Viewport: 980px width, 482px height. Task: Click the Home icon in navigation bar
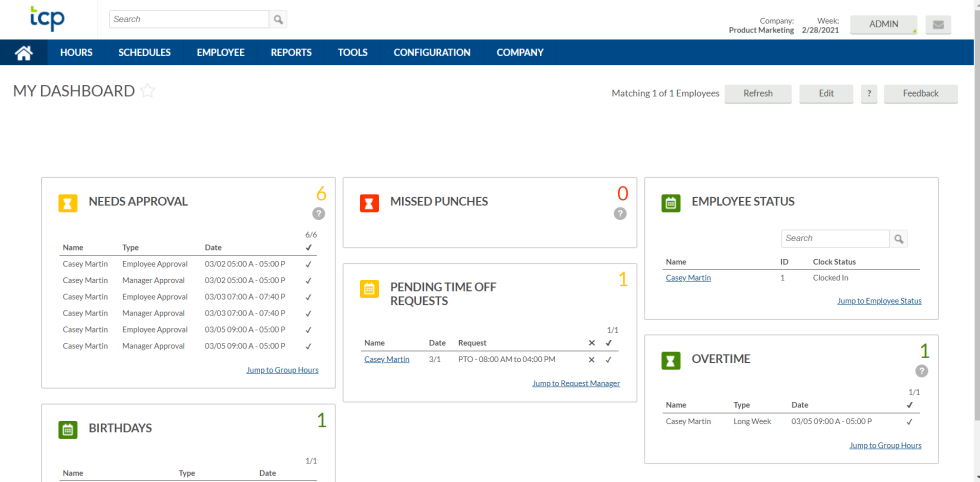[24, 53]
